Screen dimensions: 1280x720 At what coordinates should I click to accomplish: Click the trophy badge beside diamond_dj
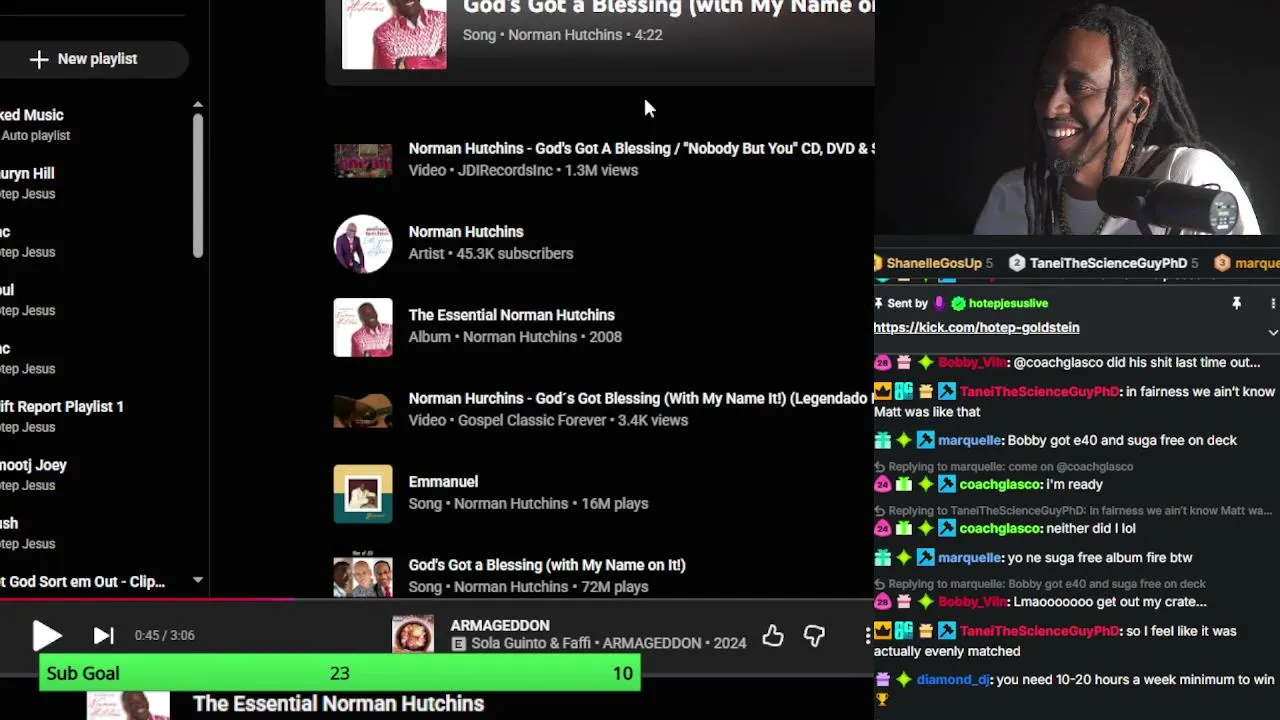point(882,700)
